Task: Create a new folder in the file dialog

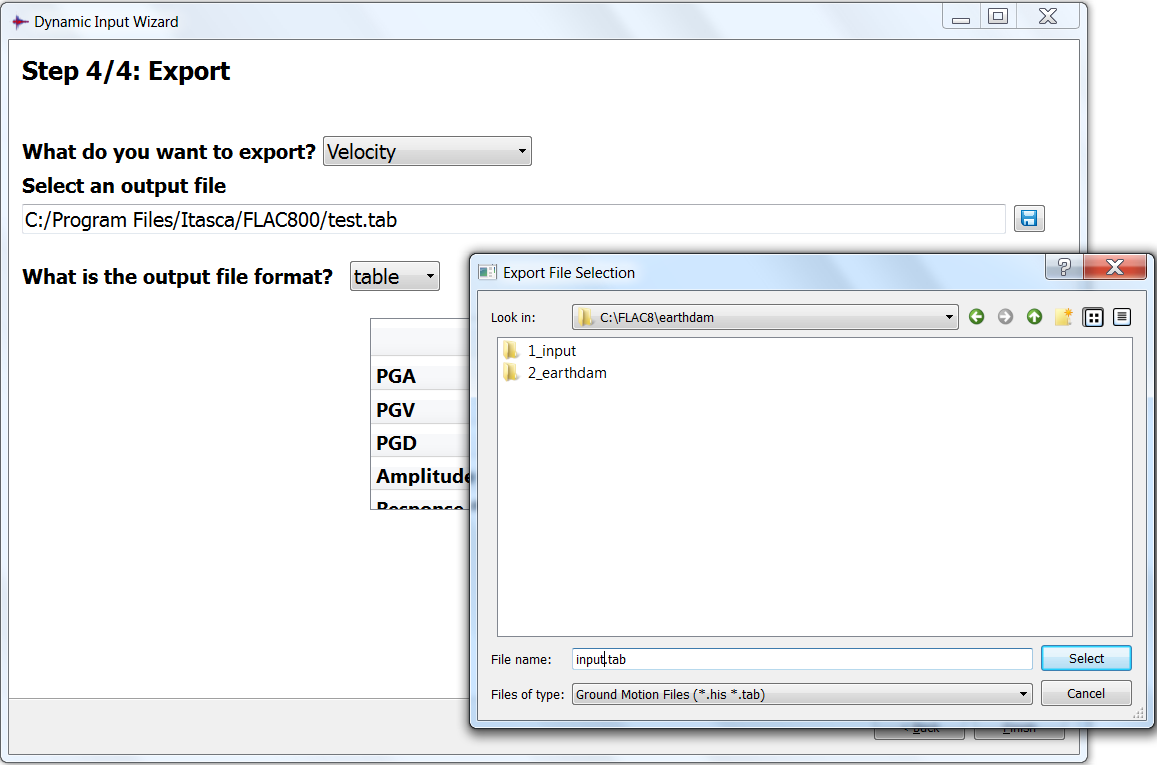Action: (1063, 317)
